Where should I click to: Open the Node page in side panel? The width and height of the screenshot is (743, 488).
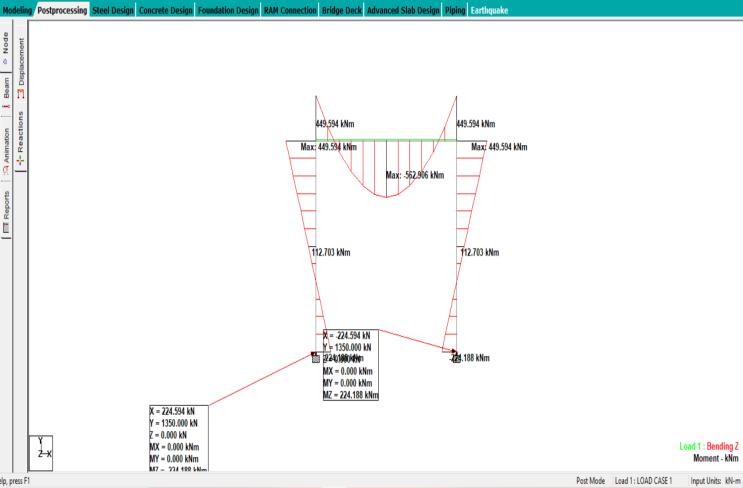point(6,47)
